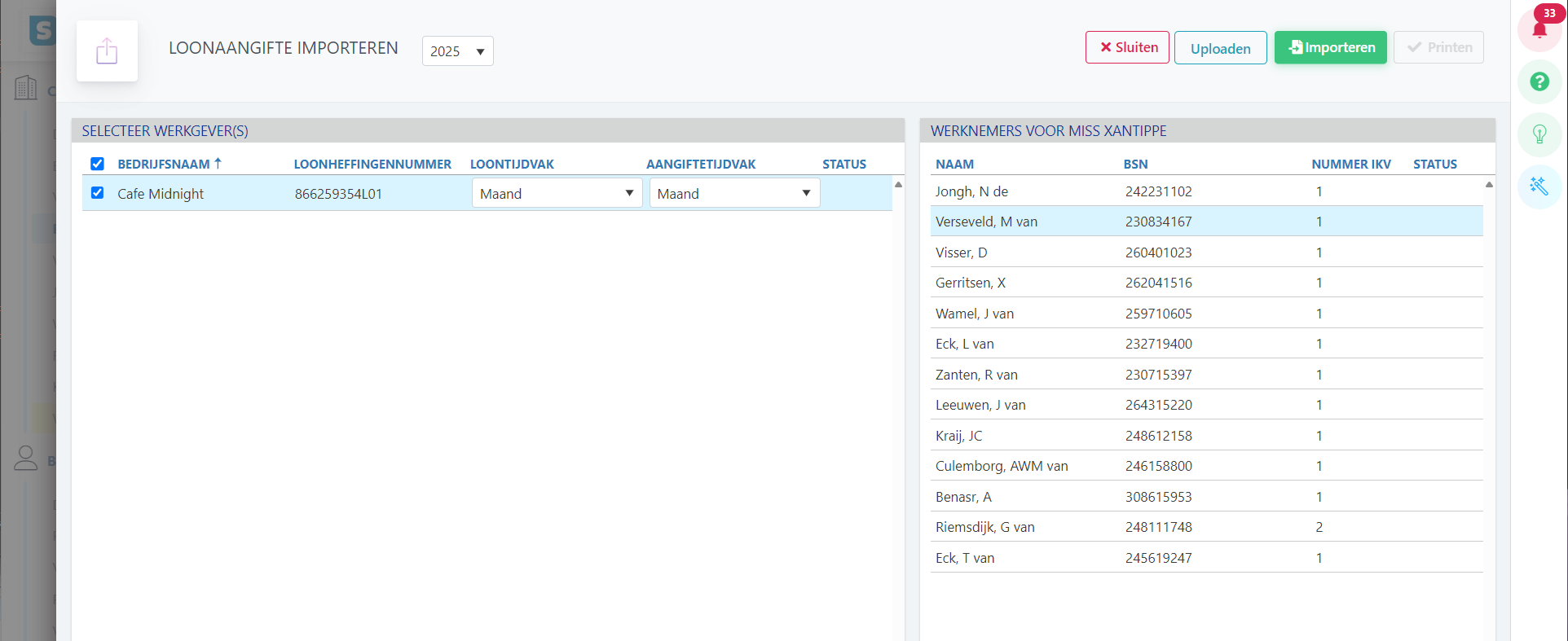Select employee Visser, D
1568x641 pixels.
tap(961, 252)
